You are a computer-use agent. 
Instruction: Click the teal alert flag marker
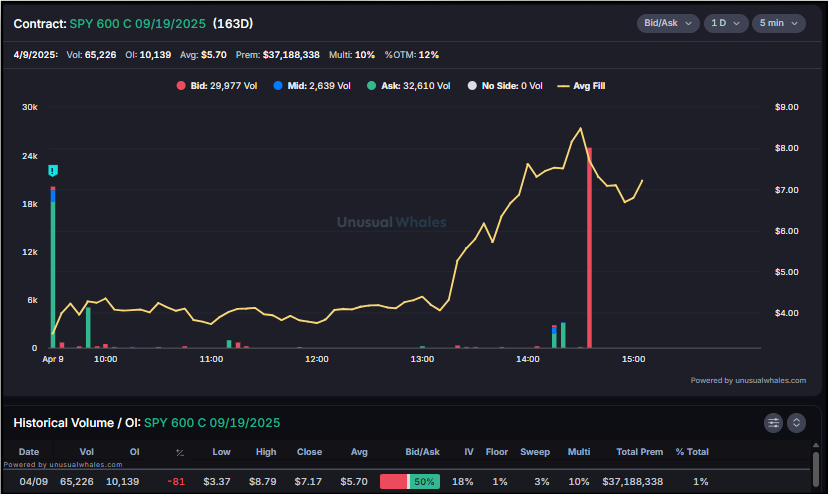(x=53, y=171)
